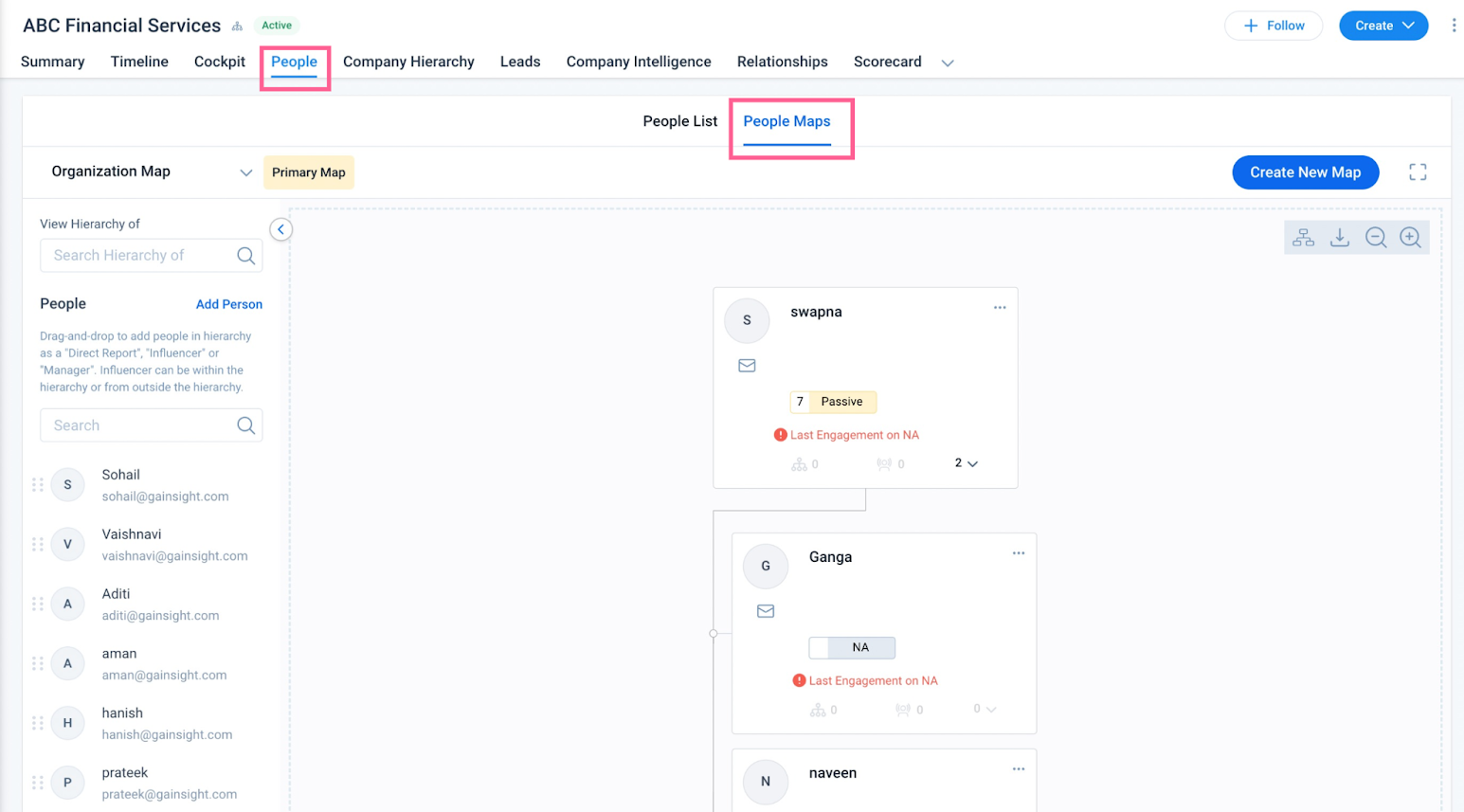Screen dimensions: 1464x812
Task: Open more options on swapna card
Action: (x=1000, y=308)
